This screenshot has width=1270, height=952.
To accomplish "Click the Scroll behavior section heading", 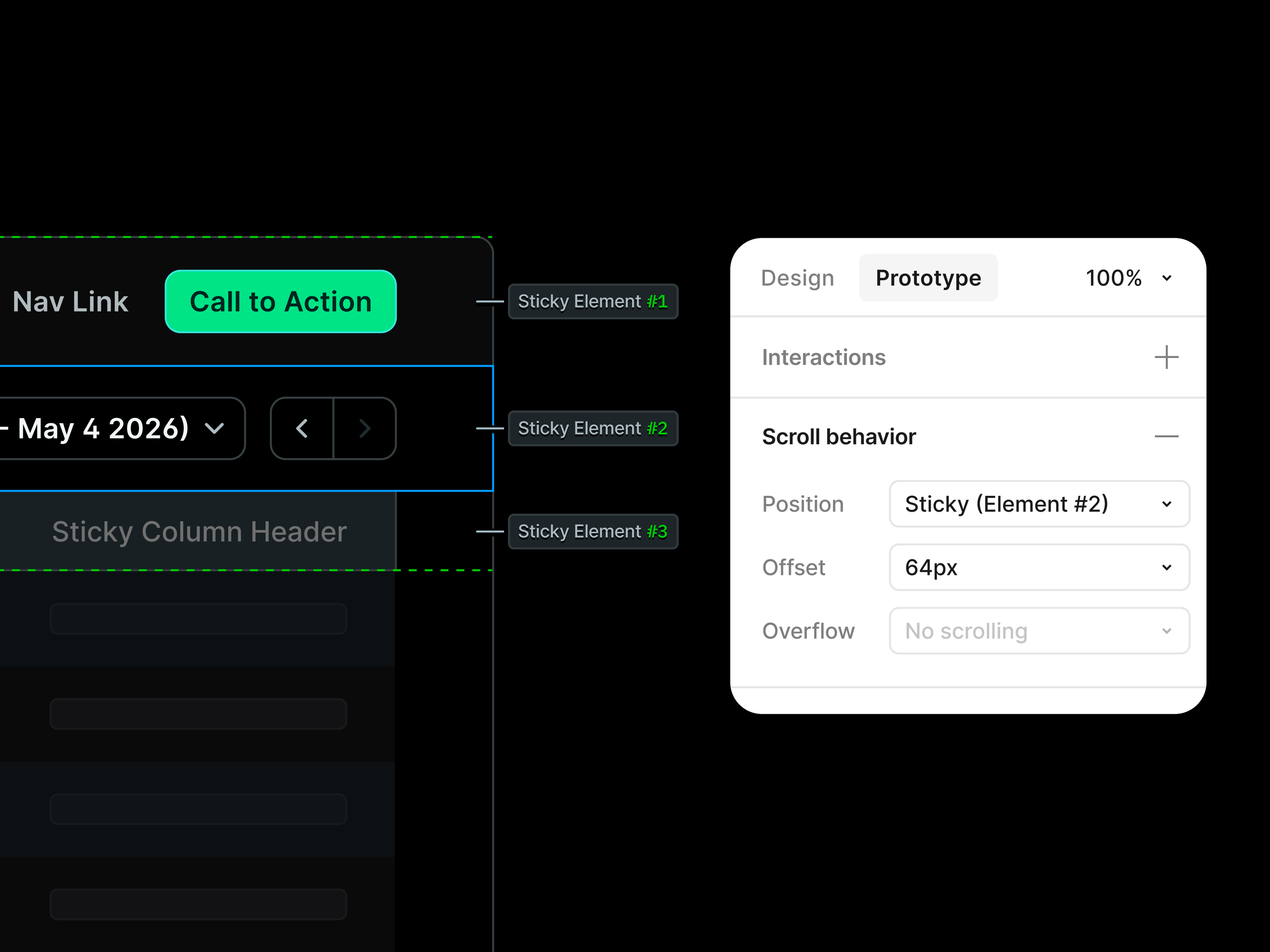I will point(839,436).
